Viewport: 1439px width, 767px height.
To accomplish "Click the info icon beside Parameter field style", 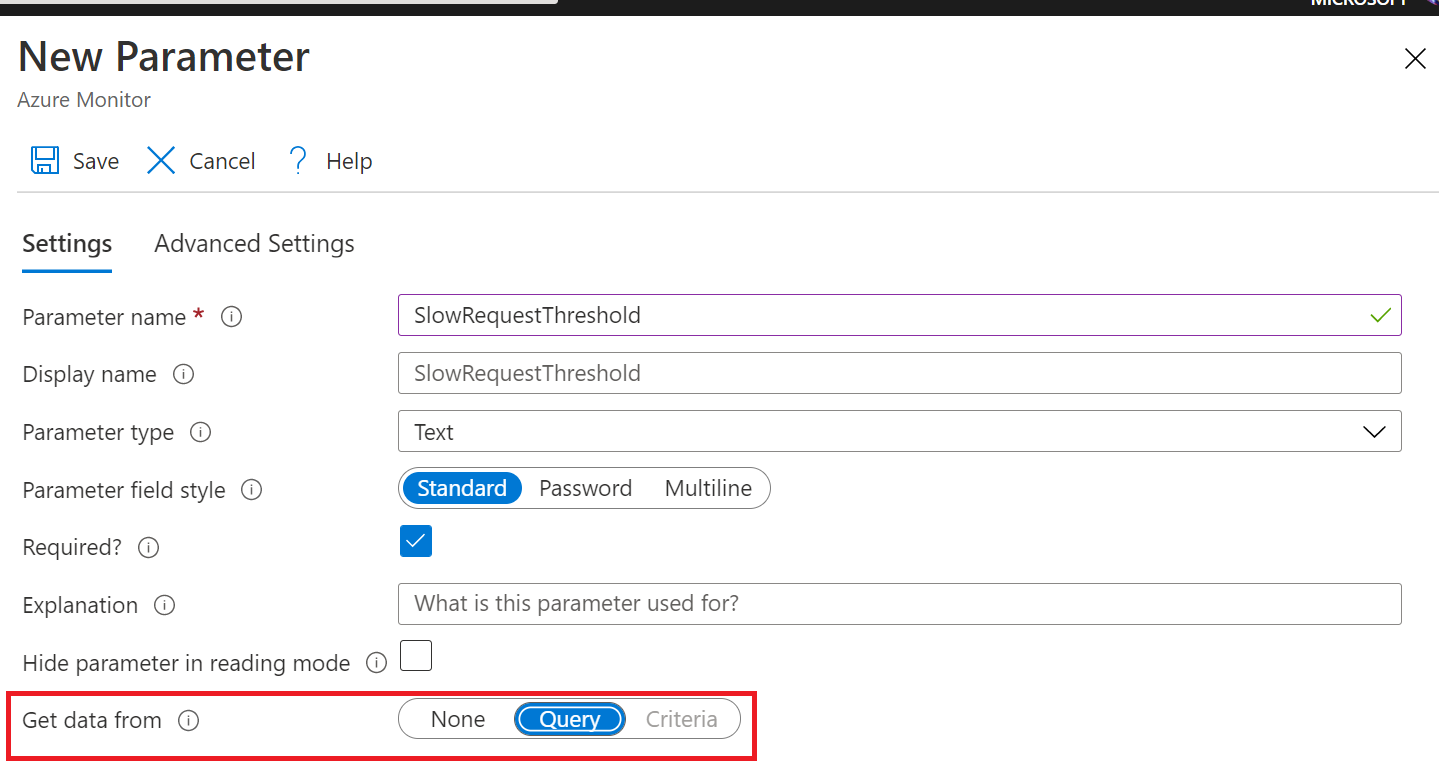I will [251, 490].
